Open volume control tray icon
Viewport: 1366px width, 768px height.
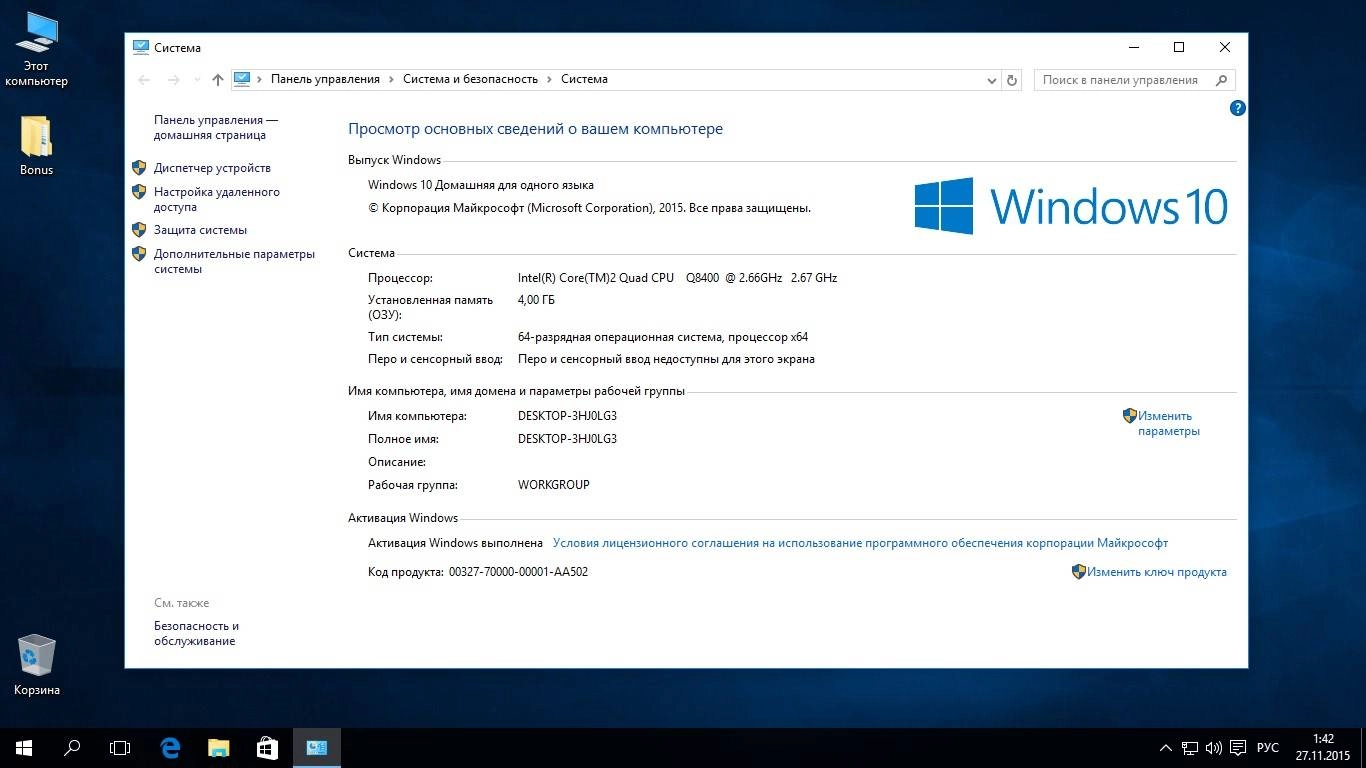pyautogui.click(x=1214, y=748)
